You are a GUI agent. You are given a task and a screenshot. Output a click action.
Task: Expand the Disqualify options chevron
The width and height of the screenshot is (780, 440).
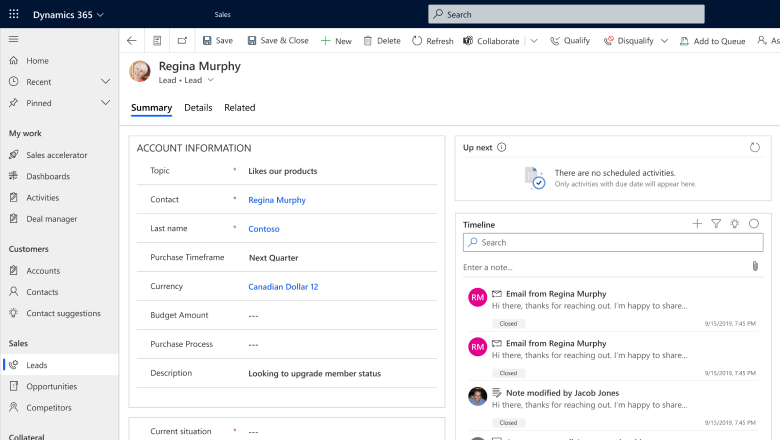pyautogui.click(x=664, y=41)
